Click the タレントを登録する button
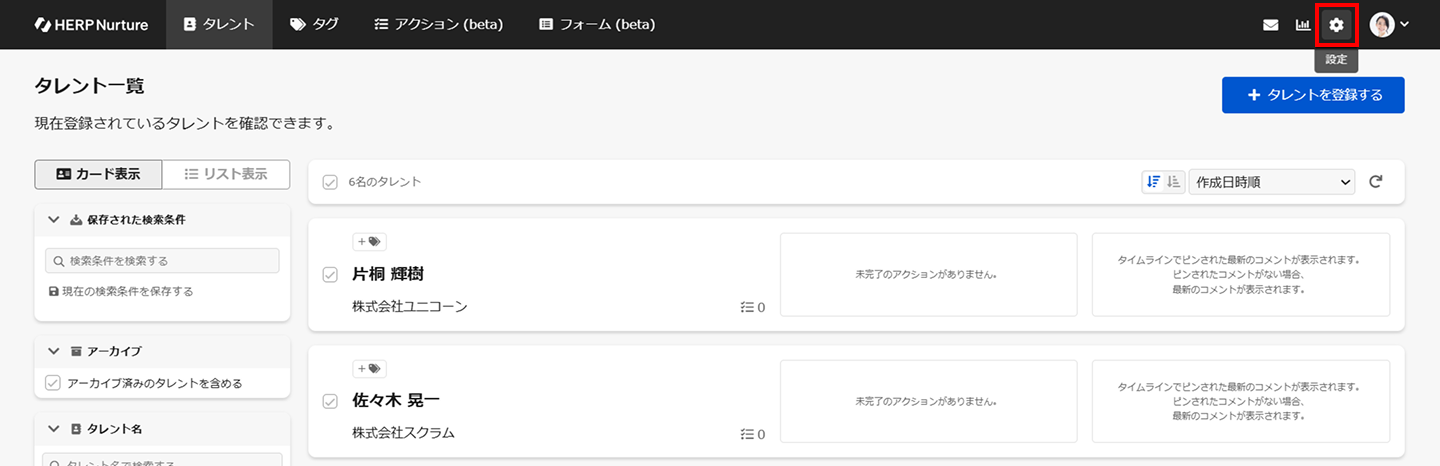Viewport: 1440px width, 466px height. [1313, 95]
